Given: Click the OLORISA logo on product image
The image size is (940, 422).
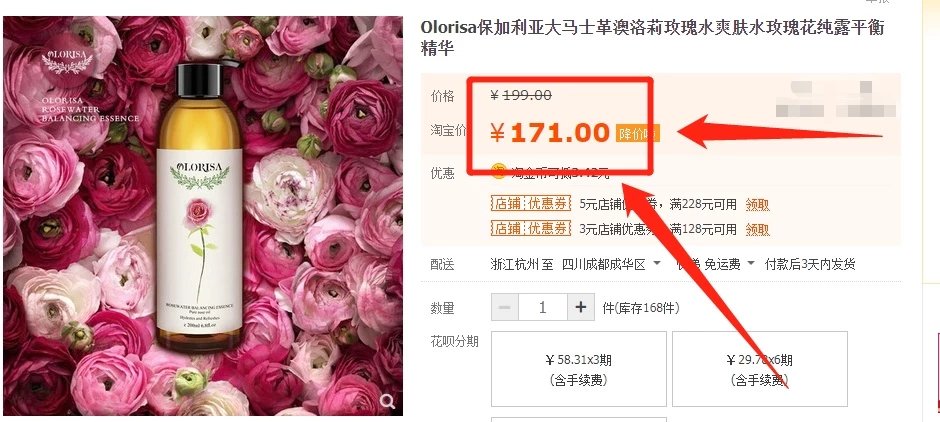Looking at the screenshot, I should point(67,60).
